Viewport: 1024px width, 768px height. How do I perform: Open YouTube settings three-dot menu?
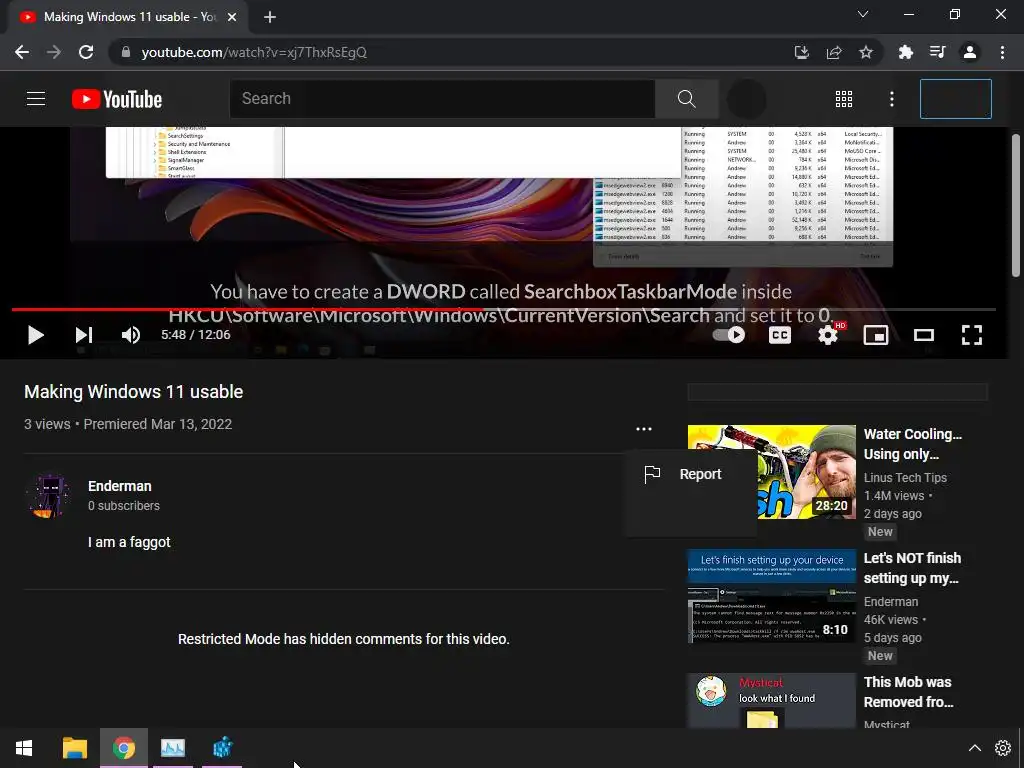click(x=891, y=99)
